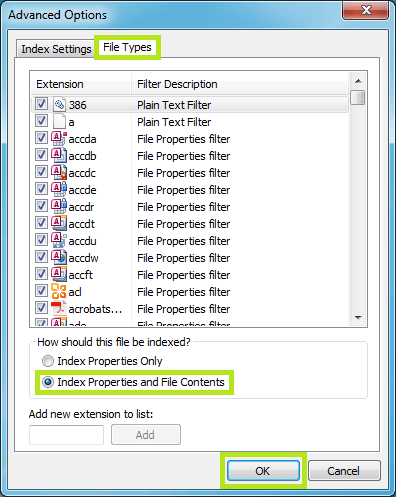Uncheck the accft extension checkbox

coord(41,274)
